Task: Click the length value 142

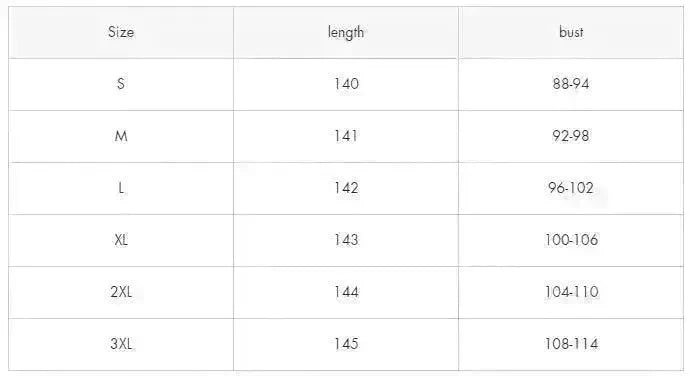Action: tap(346, 188)
